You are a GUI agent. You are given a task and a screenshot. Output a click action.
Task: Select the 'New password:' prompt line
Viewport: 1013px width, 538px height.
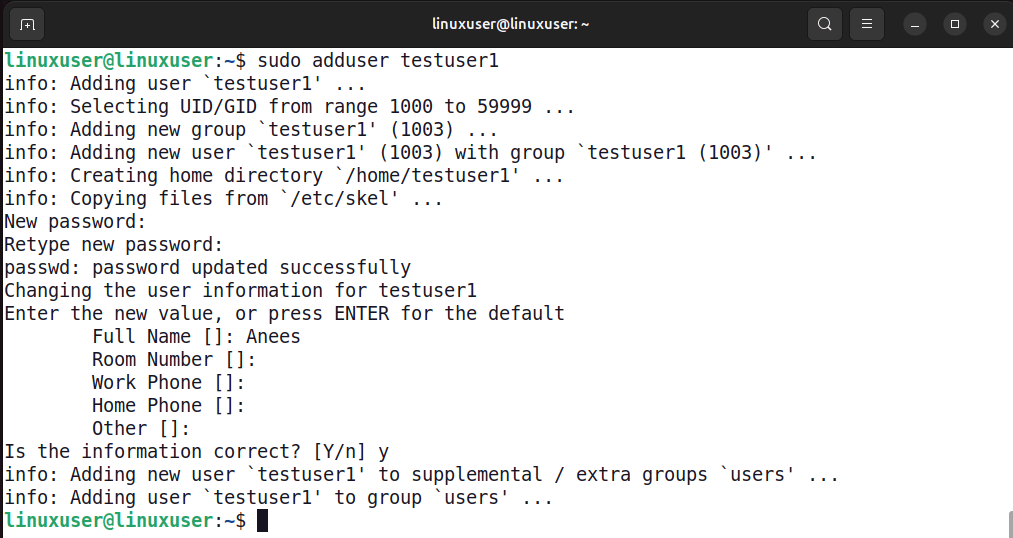tap(76, 222)
